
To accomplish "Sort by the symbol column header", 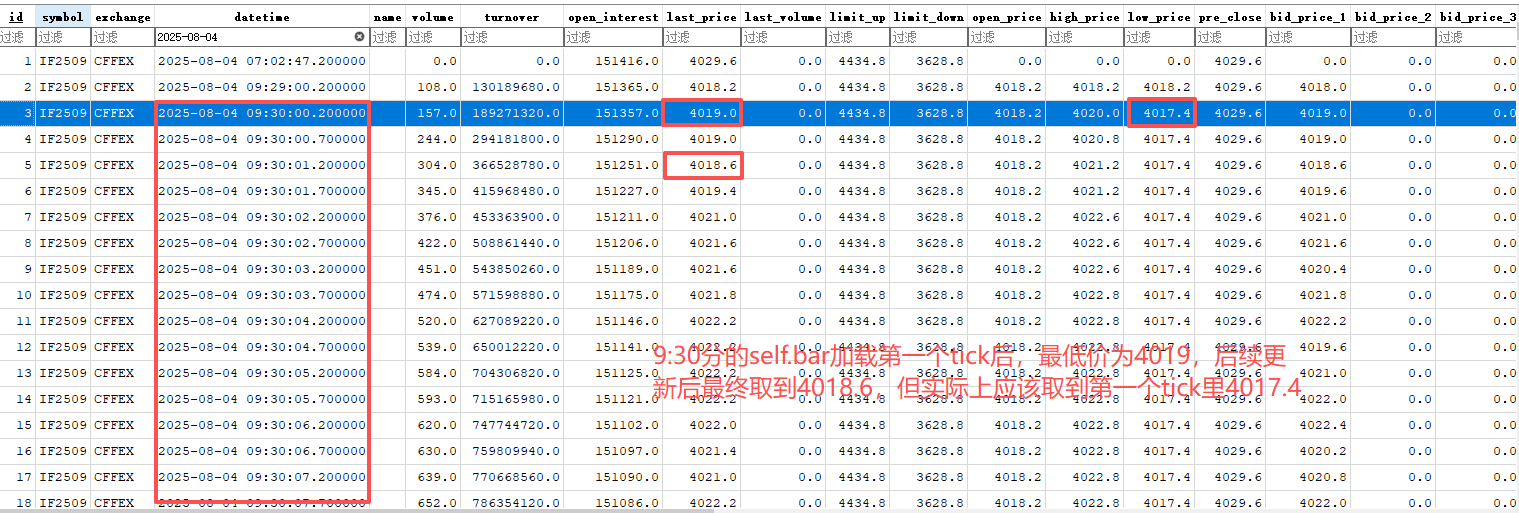I will tap(63, 17).
